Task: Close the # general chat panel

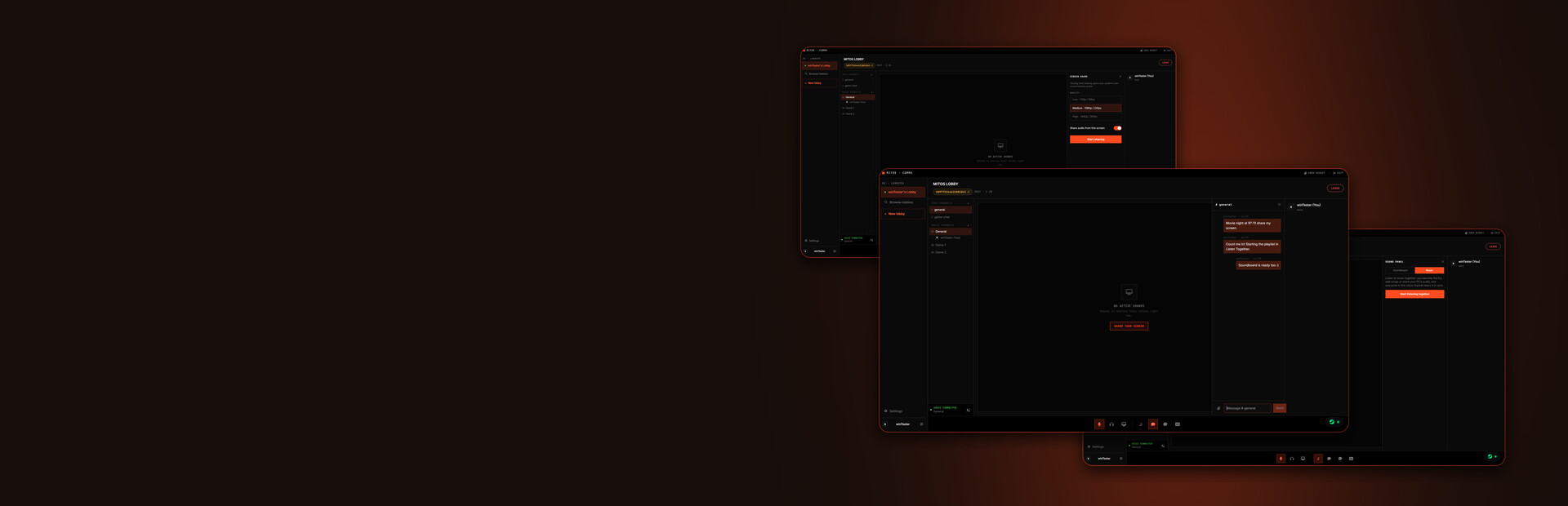Action: click(x=1279, y=205)
